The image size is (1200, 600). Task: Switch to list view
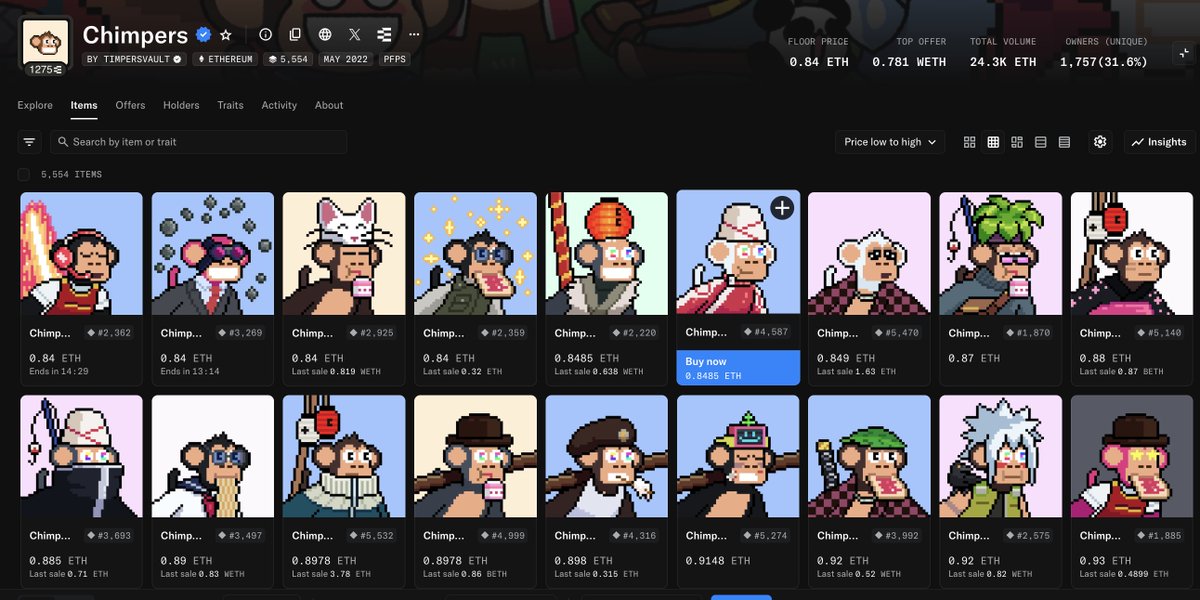[1041, 142]
